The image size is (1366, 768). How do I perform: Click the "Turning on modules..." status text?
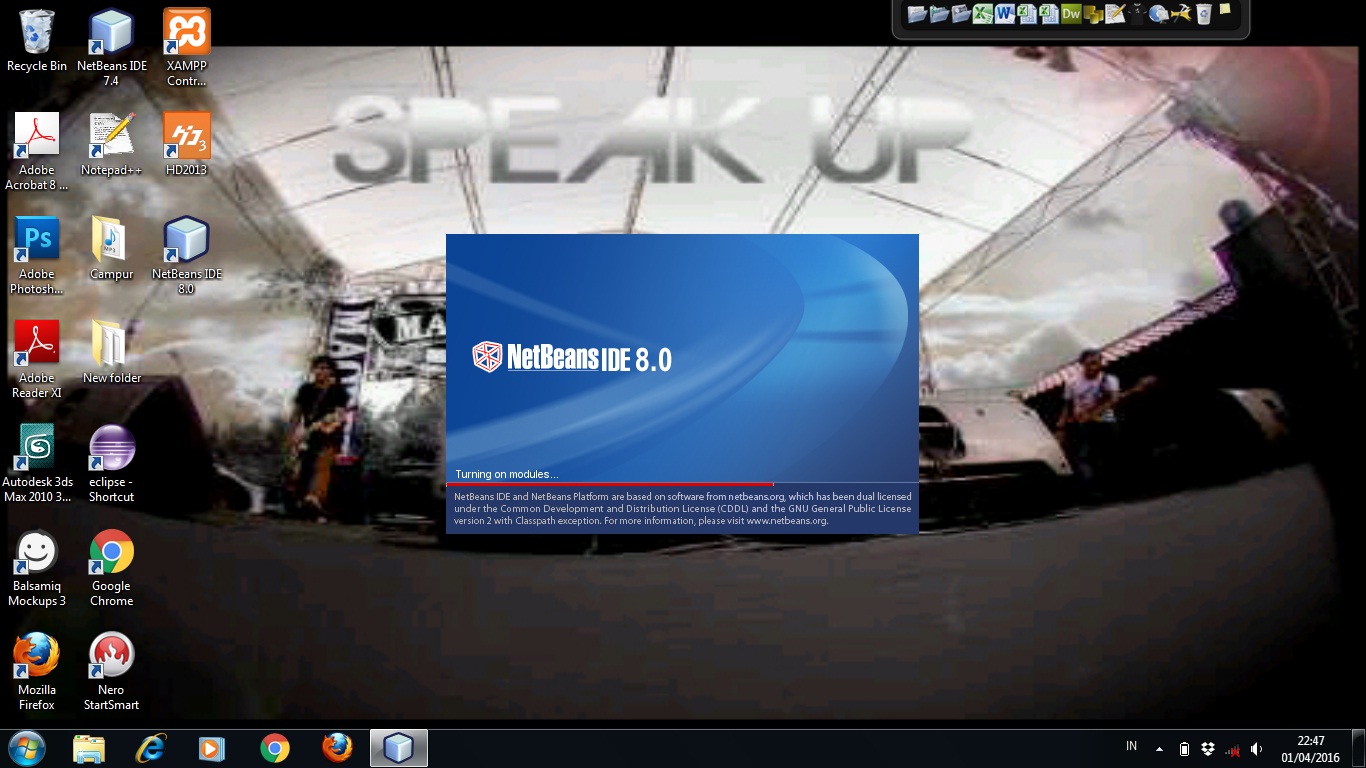point(506,474)
